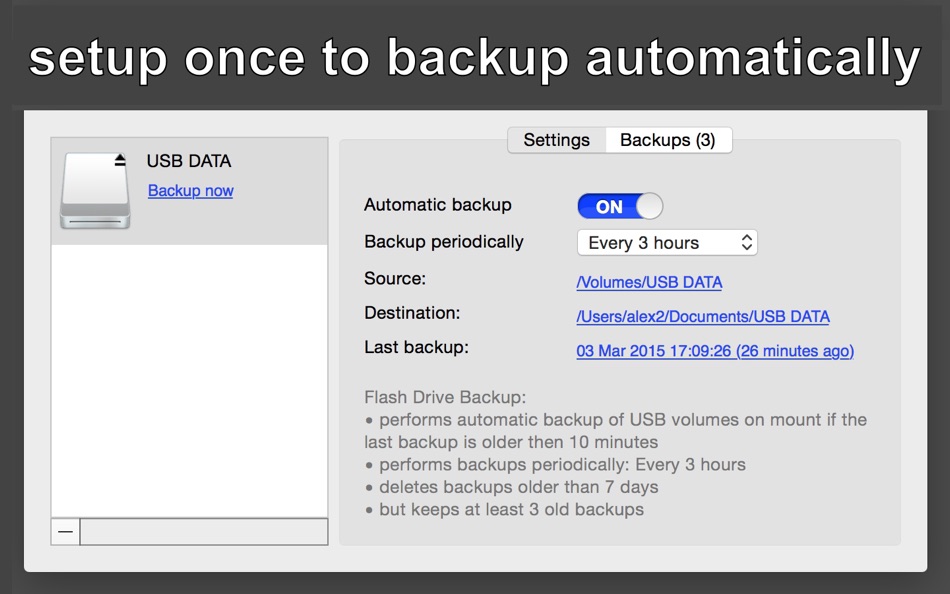The height and width of the screenshot is (594, 950).
Task: Click the 03 Mar 2015 last backup link
Action: tap(715, 351)
